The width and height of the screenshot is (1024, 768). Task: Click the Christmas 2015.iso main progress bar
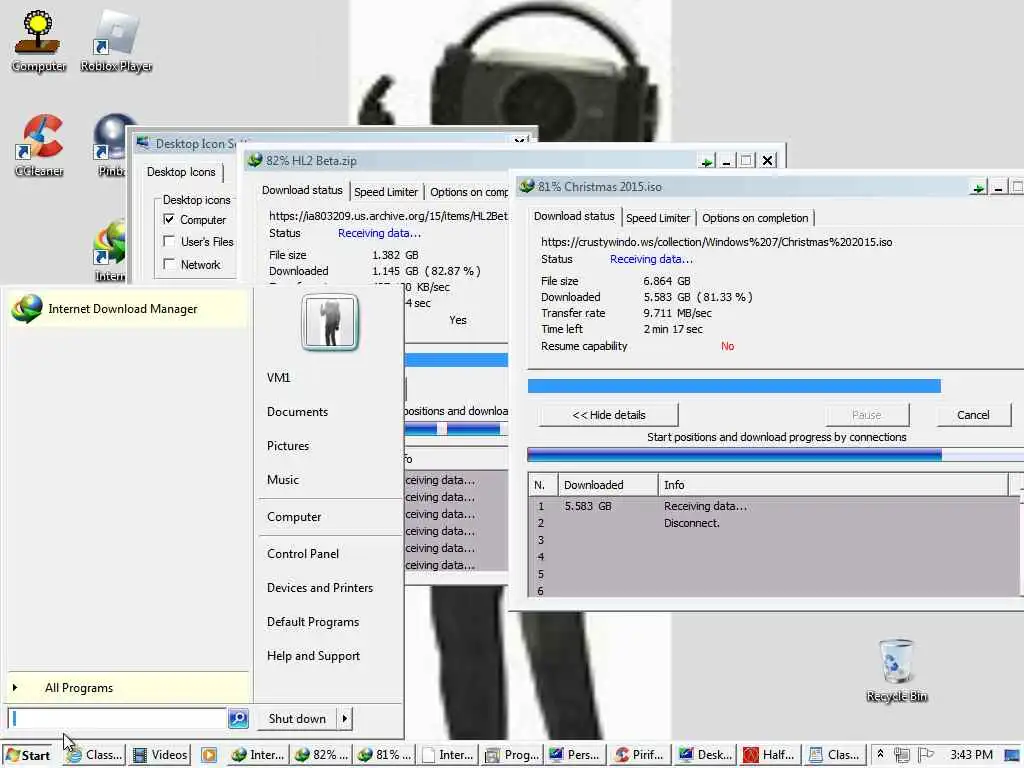coord(775,386)
